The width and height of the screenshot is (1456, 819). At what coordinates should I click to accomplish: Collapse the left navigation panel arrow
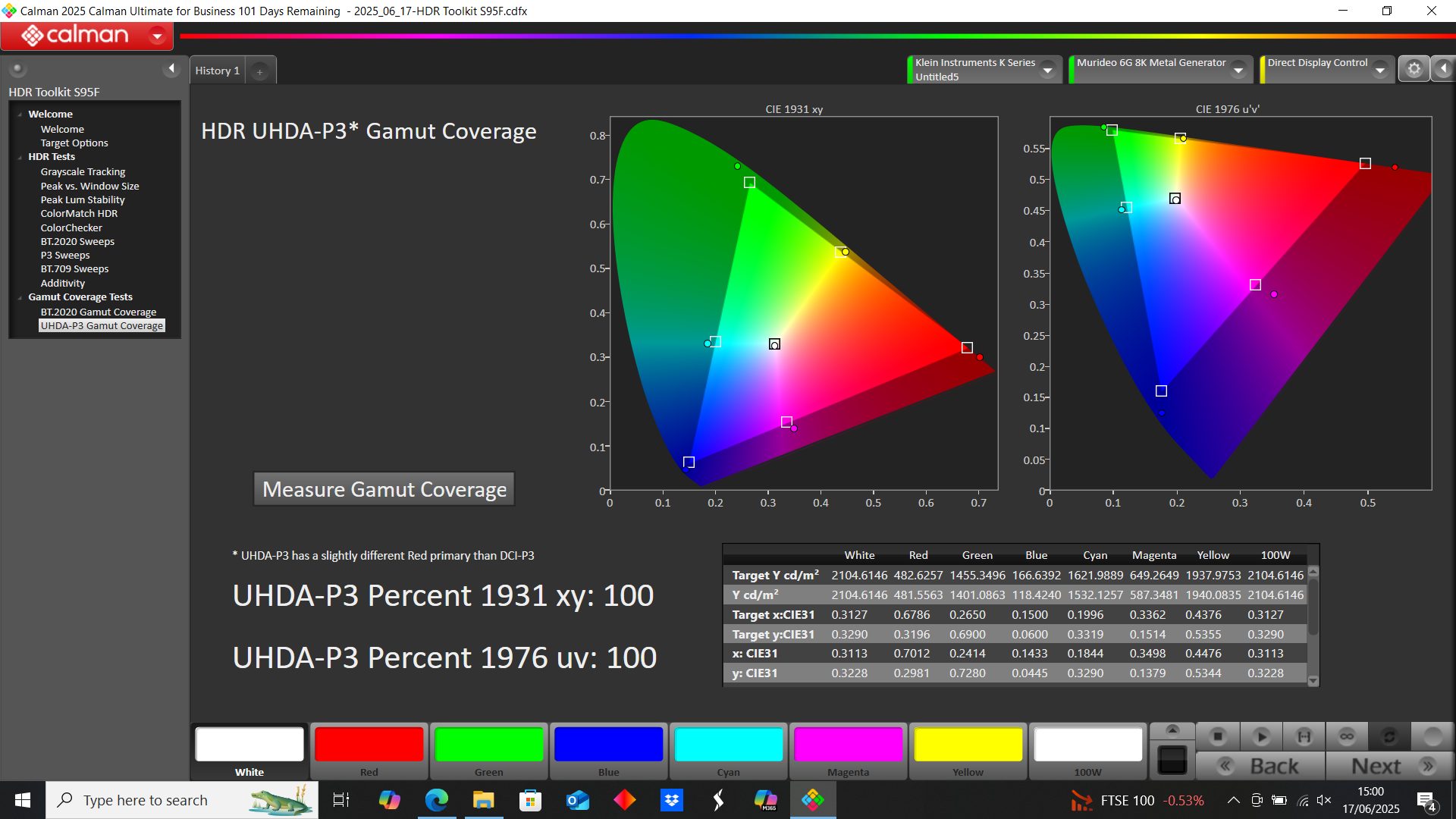[x=171, y=69]
